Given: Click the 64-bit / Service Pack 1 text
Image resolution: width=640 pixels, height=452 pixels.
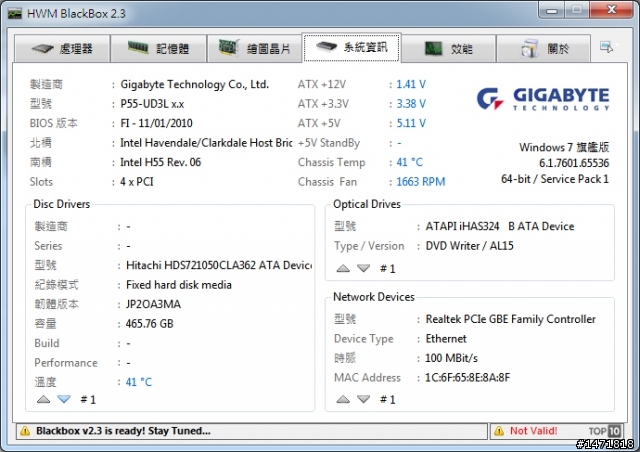Looking at the screenshot, I should (x=555, y=179).
